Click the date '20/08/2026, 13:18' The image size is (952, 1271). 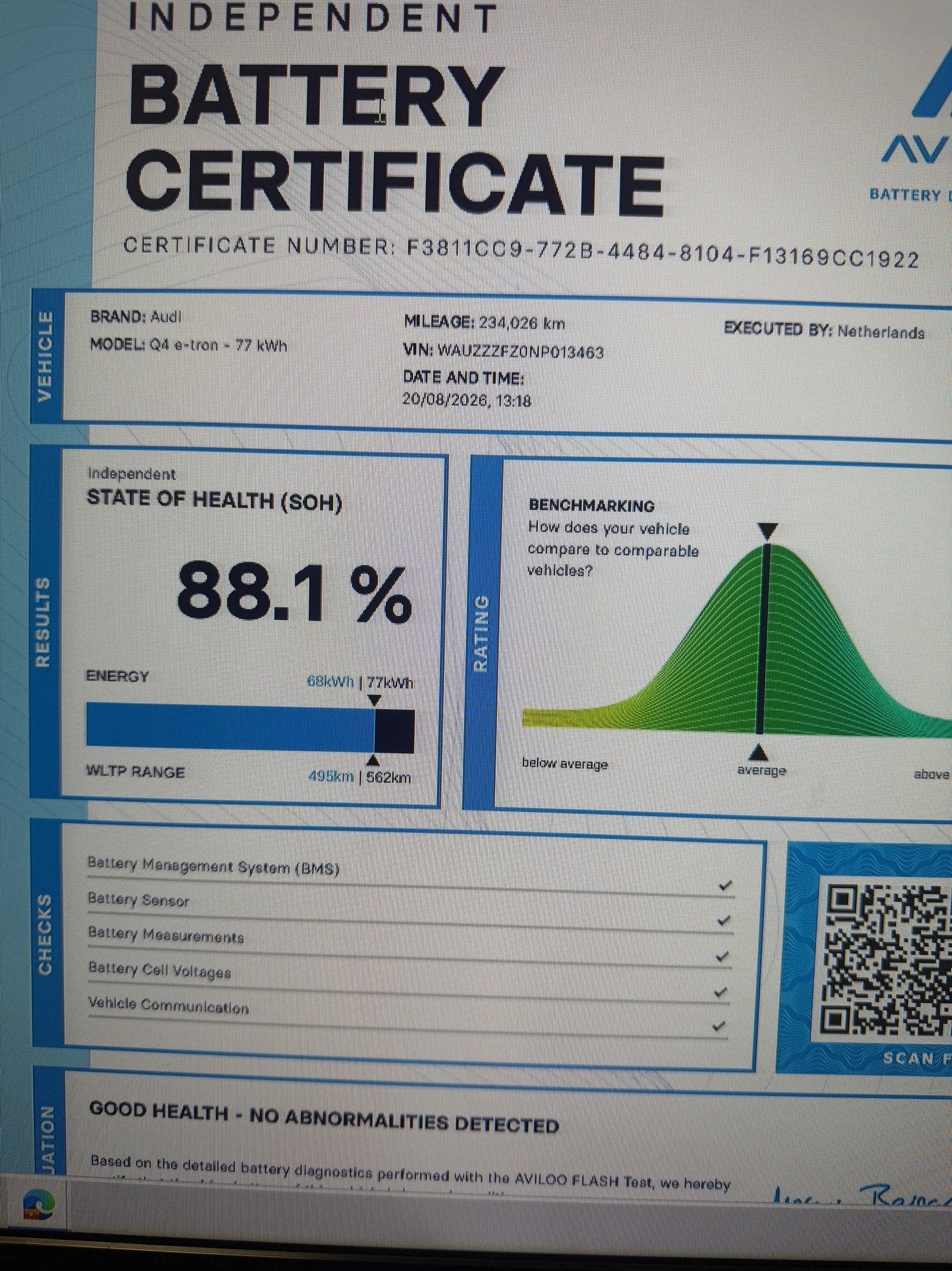467,400
